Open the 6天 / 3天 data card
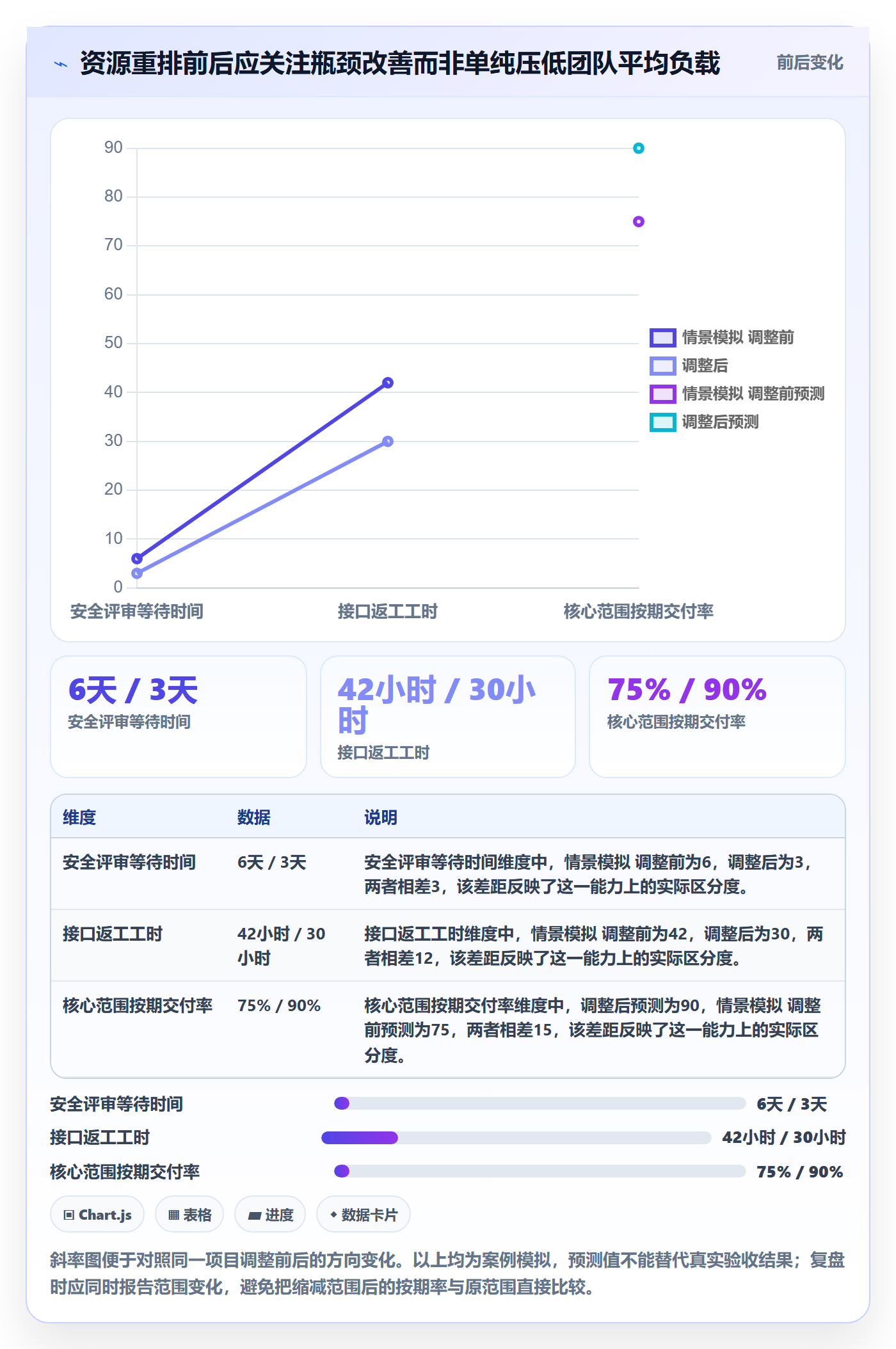The width and height of the screenshot is (896, 1349). click(x=179, y=717)
